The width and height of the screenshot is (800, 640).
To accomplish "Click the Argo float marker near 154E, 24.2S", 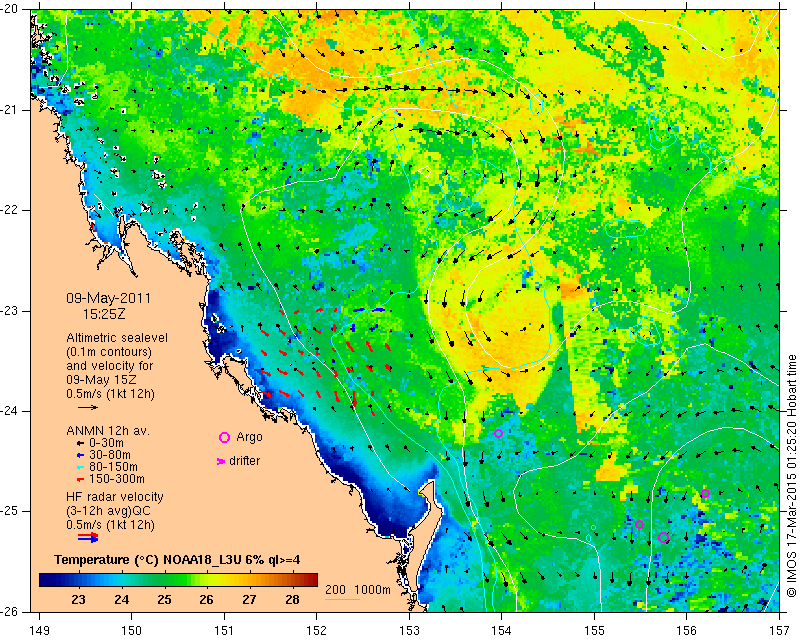I will pyautogui.click(x=498, y=434).
